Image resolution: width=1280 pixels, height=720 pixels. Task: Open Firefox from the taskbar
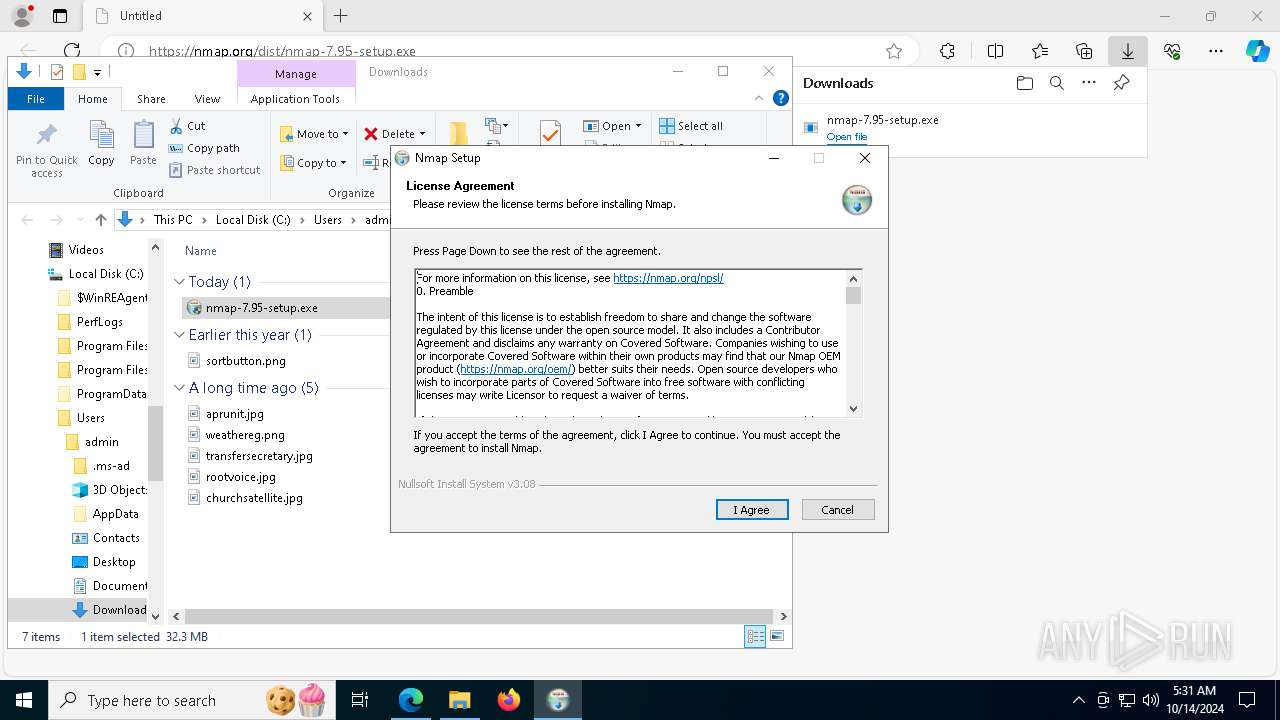click(509, 700)
